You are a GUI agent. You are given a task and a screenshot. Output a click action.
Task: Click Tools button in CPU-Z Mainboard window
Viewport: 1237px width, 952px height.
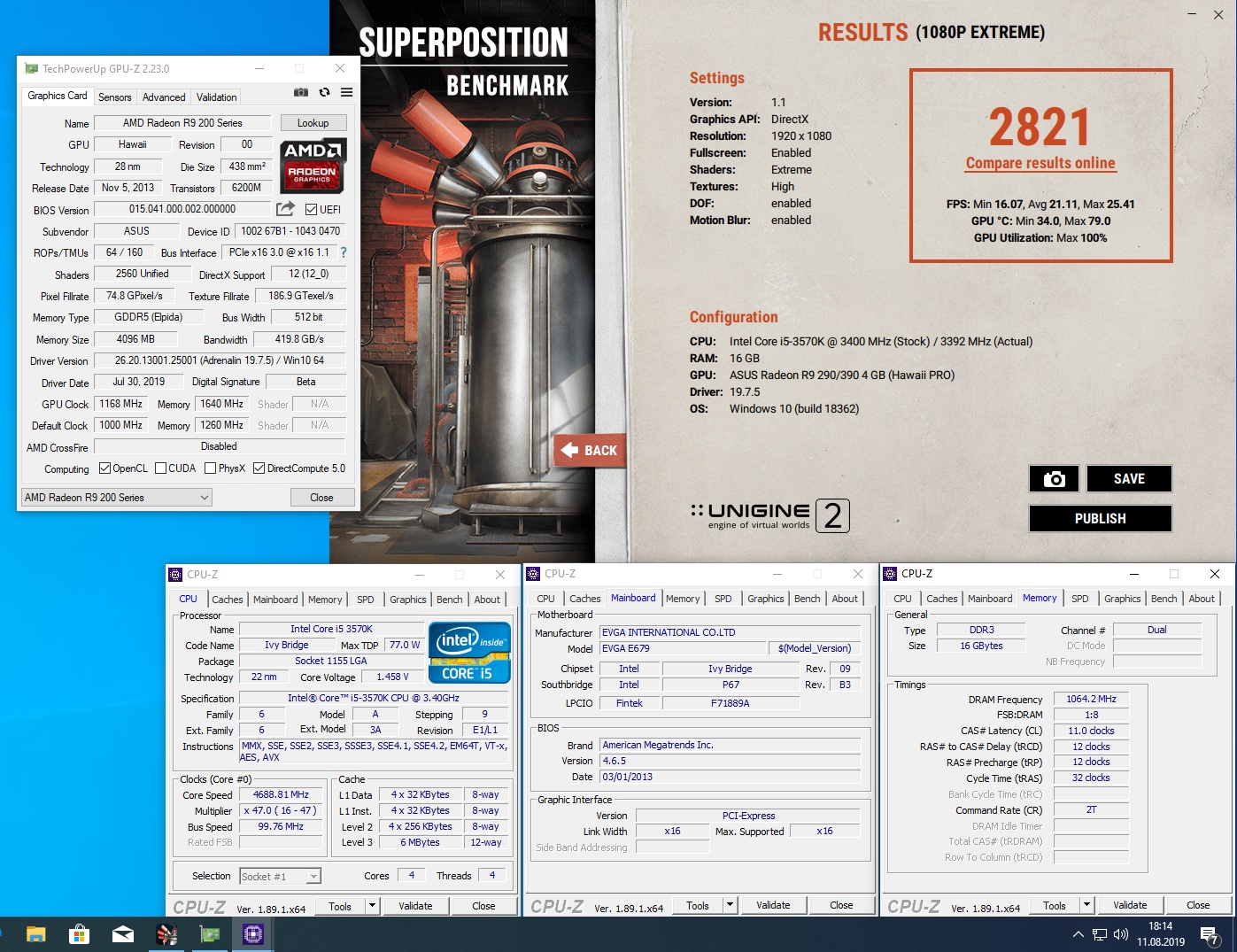pos(698,905)
